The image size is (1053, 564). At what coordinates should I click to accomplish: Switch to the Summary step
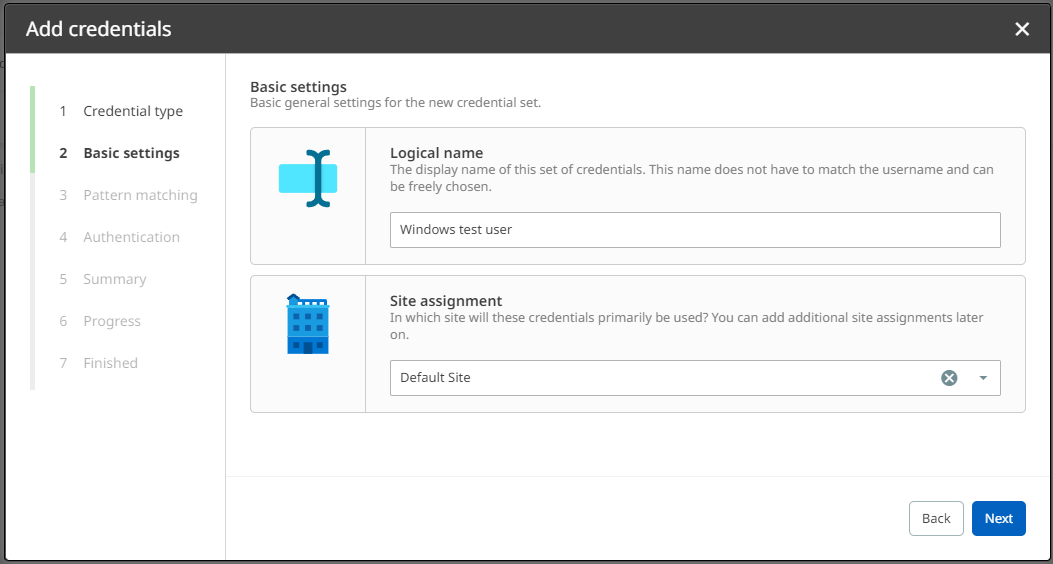coord(114,279)
